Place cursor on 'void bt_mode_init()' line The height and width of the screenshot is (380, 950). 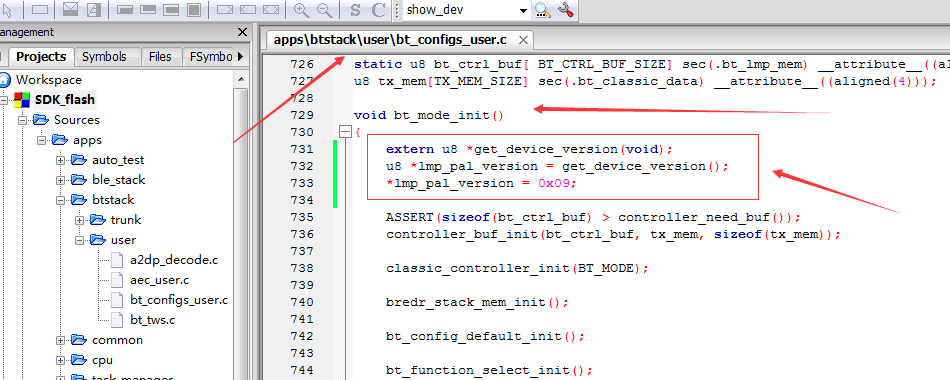pyautogui.click(x=429, y=115)
